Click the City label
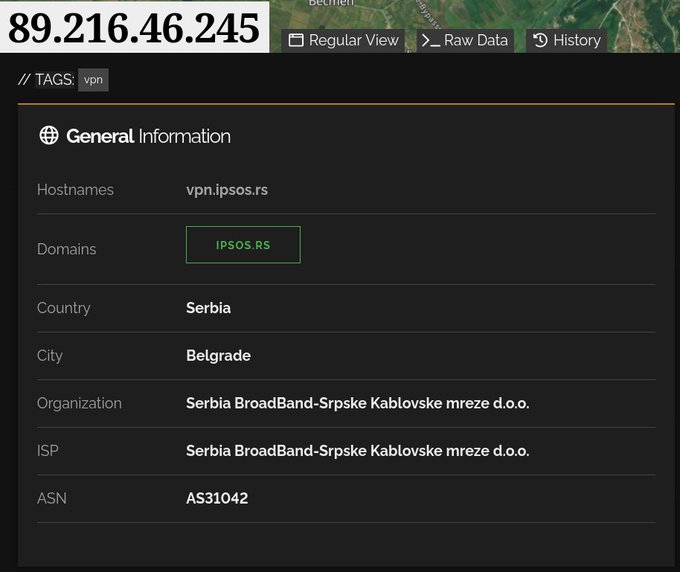Screen dimensions: 680x572 tap(50, 356)
